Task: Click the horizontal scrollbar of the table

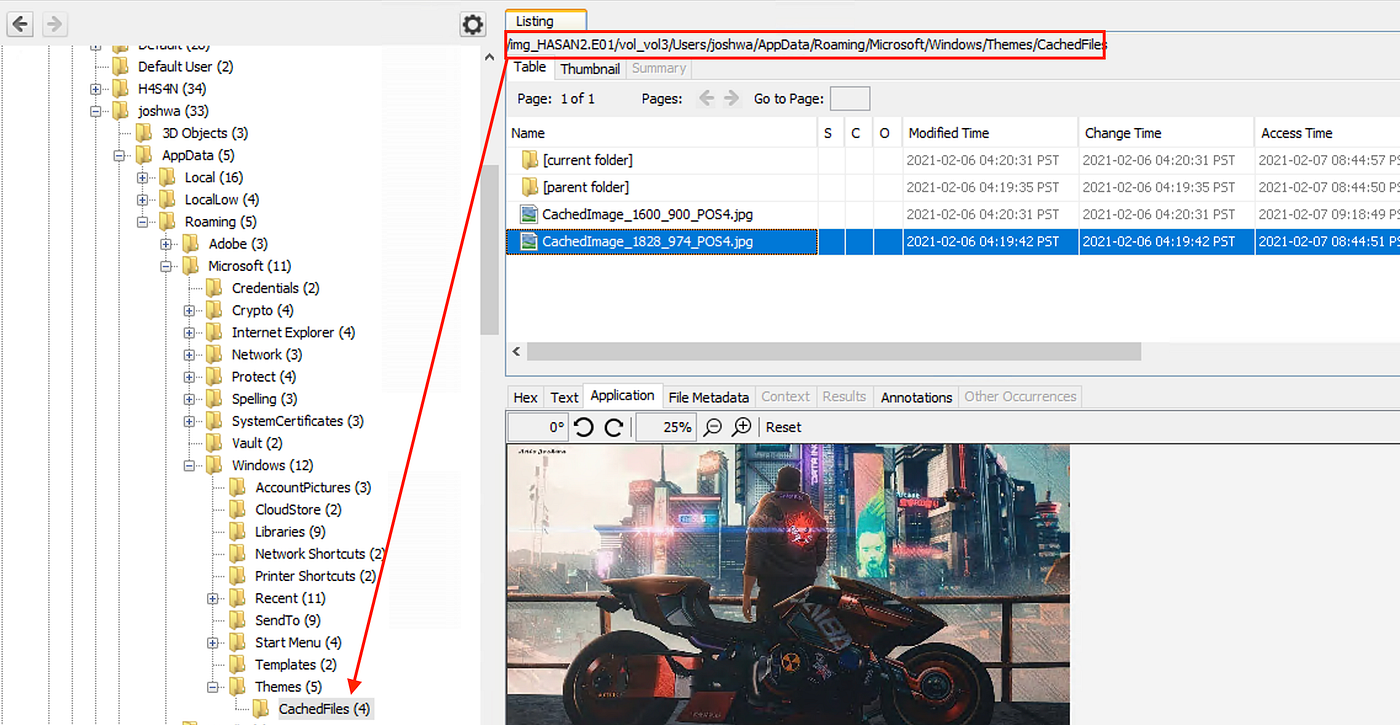Action: pos(834,352)
